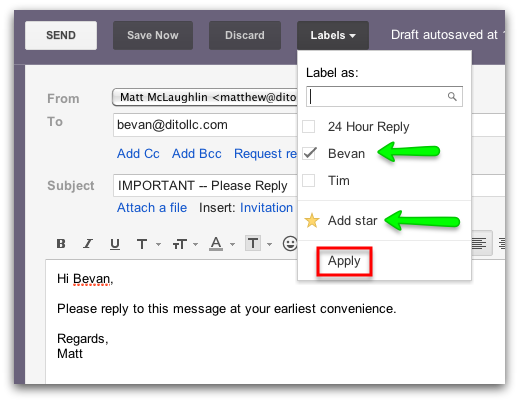Screen dimensions: 519x402
Task: Click the left-align text icon
Action: (x=479, y=243)
